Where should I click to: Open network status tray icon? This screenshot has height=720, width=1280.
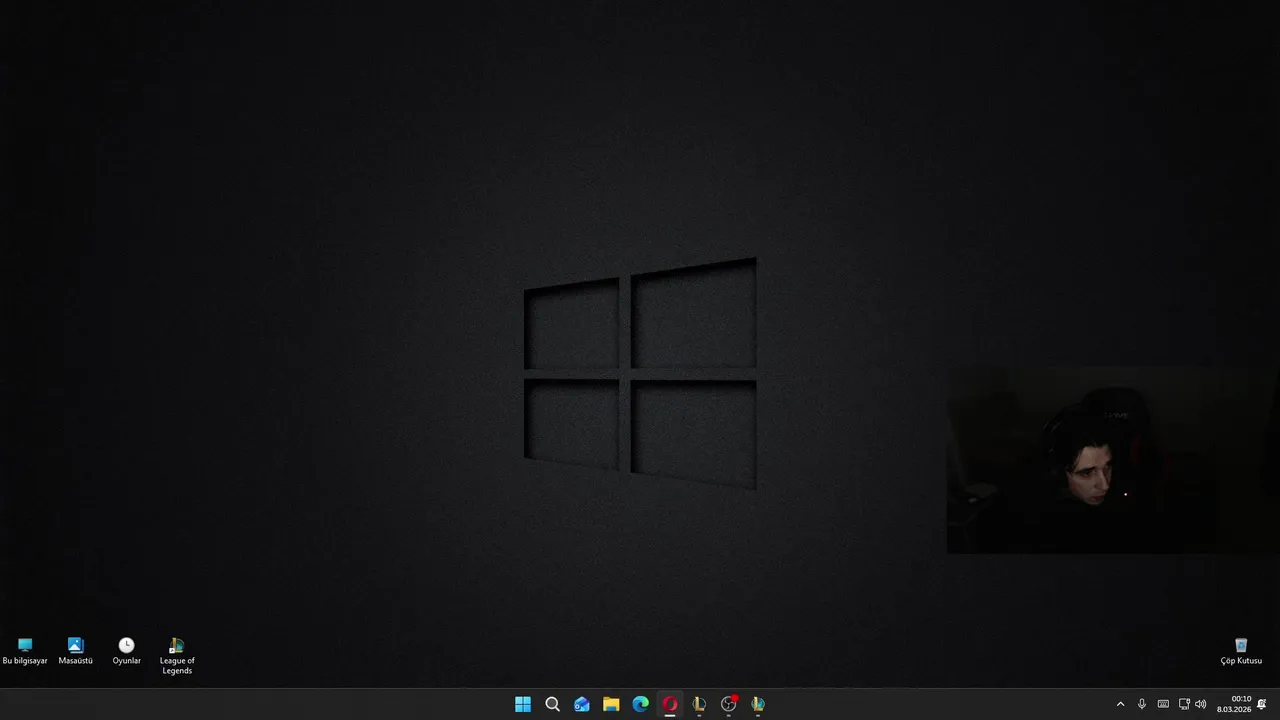[x=1184, y=704]
